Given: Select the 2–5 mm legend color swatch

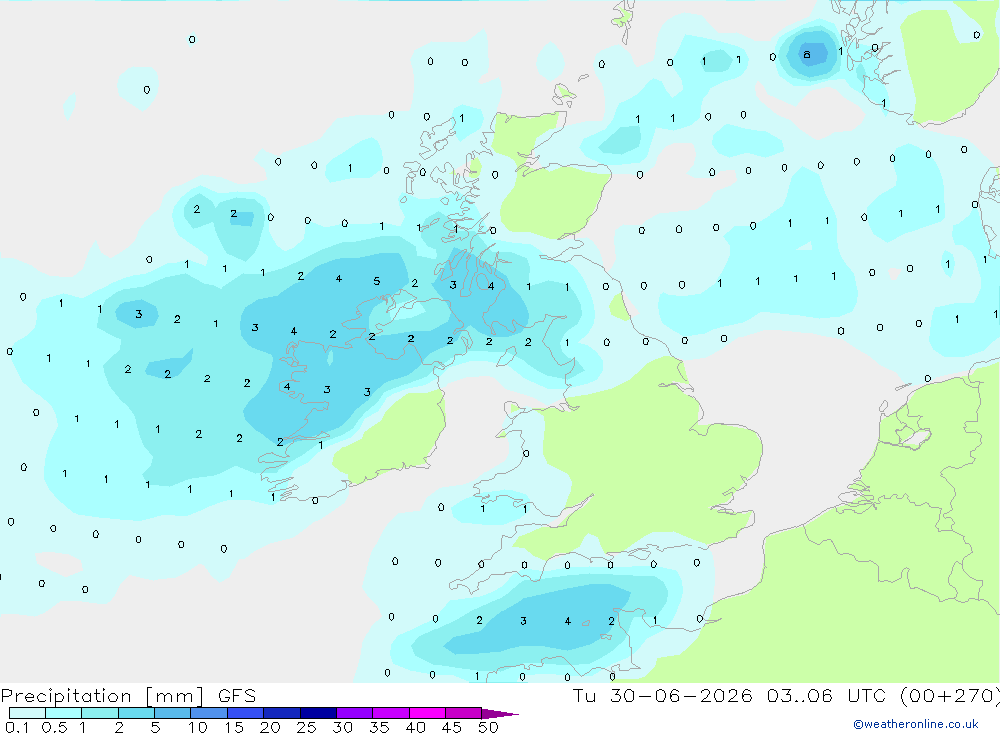Looking at the screenshot, I should click(x=136, y=713).
